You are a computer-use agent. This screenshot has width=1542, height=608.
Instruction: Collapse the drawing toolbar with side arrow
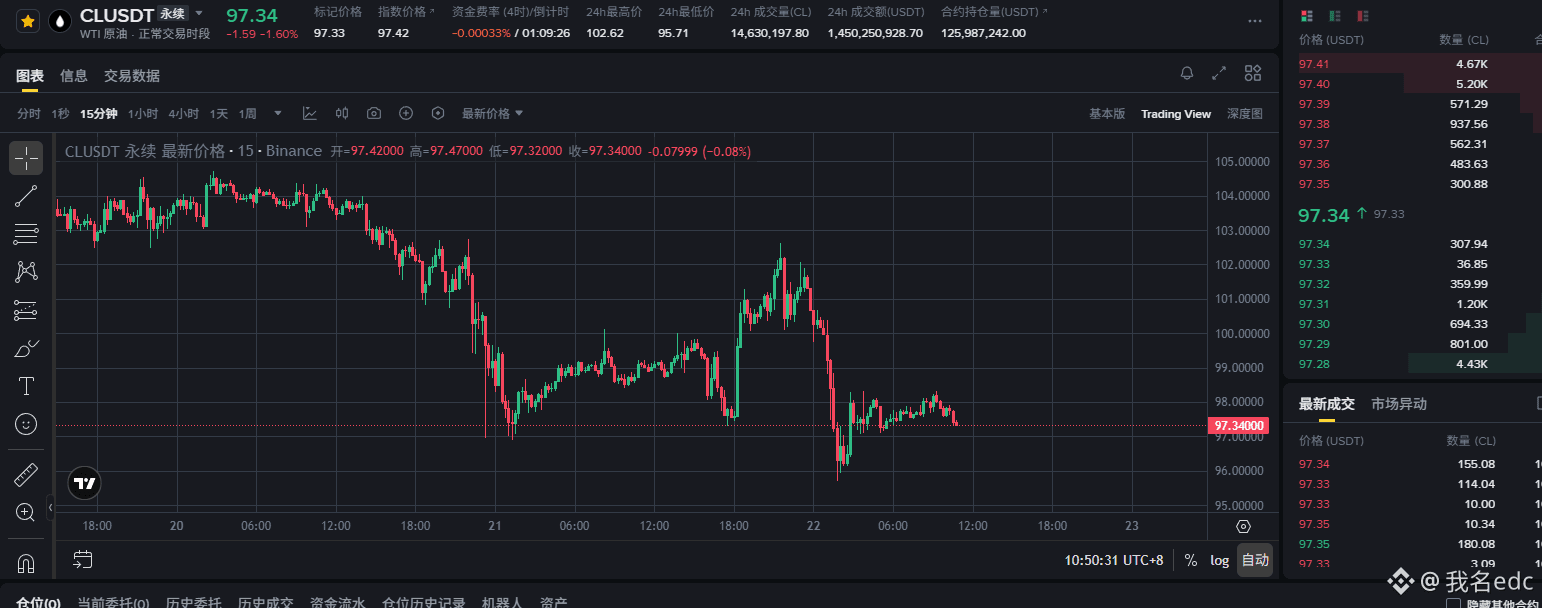click(51, 508)
